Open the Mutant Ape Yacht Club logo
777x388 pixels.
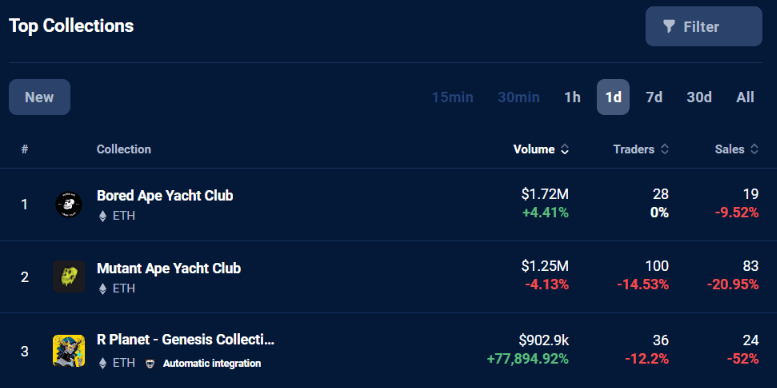[69, 277]
